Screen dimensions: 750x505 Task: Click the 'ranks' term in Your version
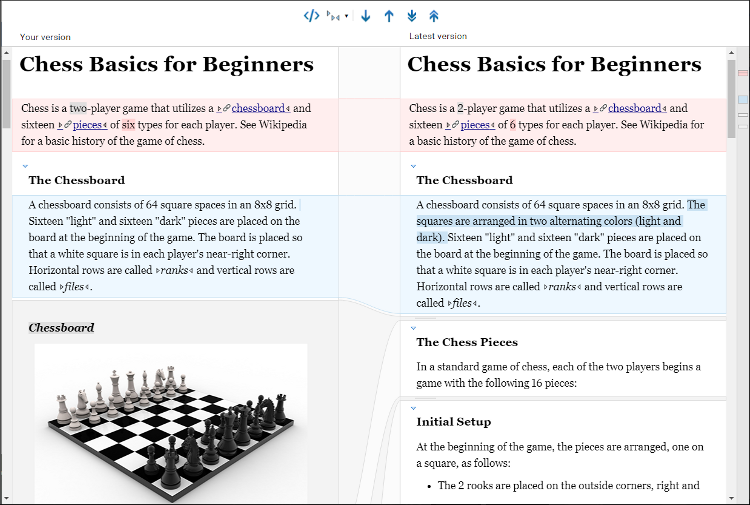coord(175,270)
